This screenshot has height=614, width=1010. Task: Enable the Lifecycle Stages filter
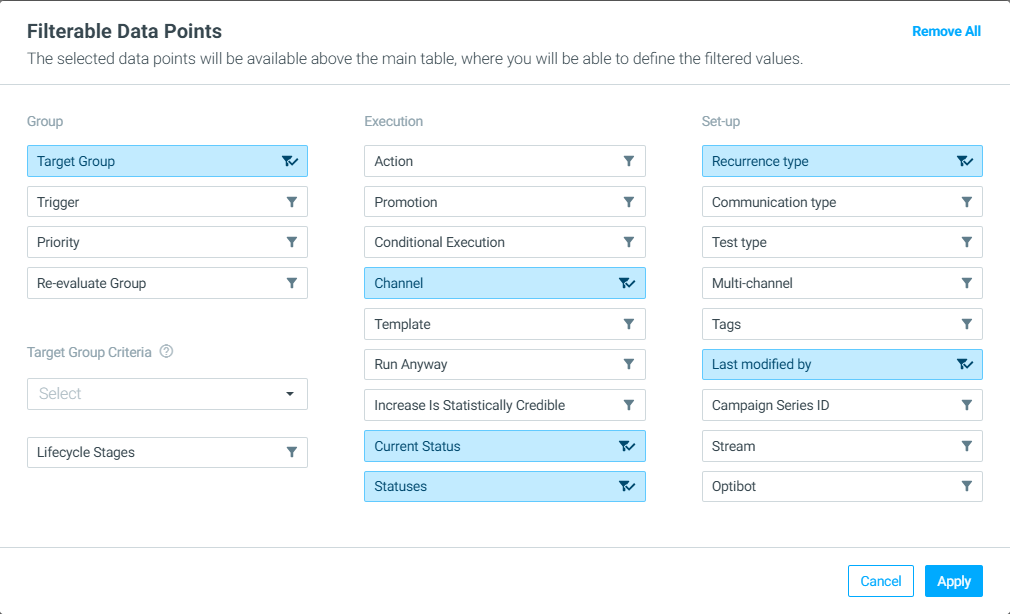pyautogui.click(x=167, y=452)
